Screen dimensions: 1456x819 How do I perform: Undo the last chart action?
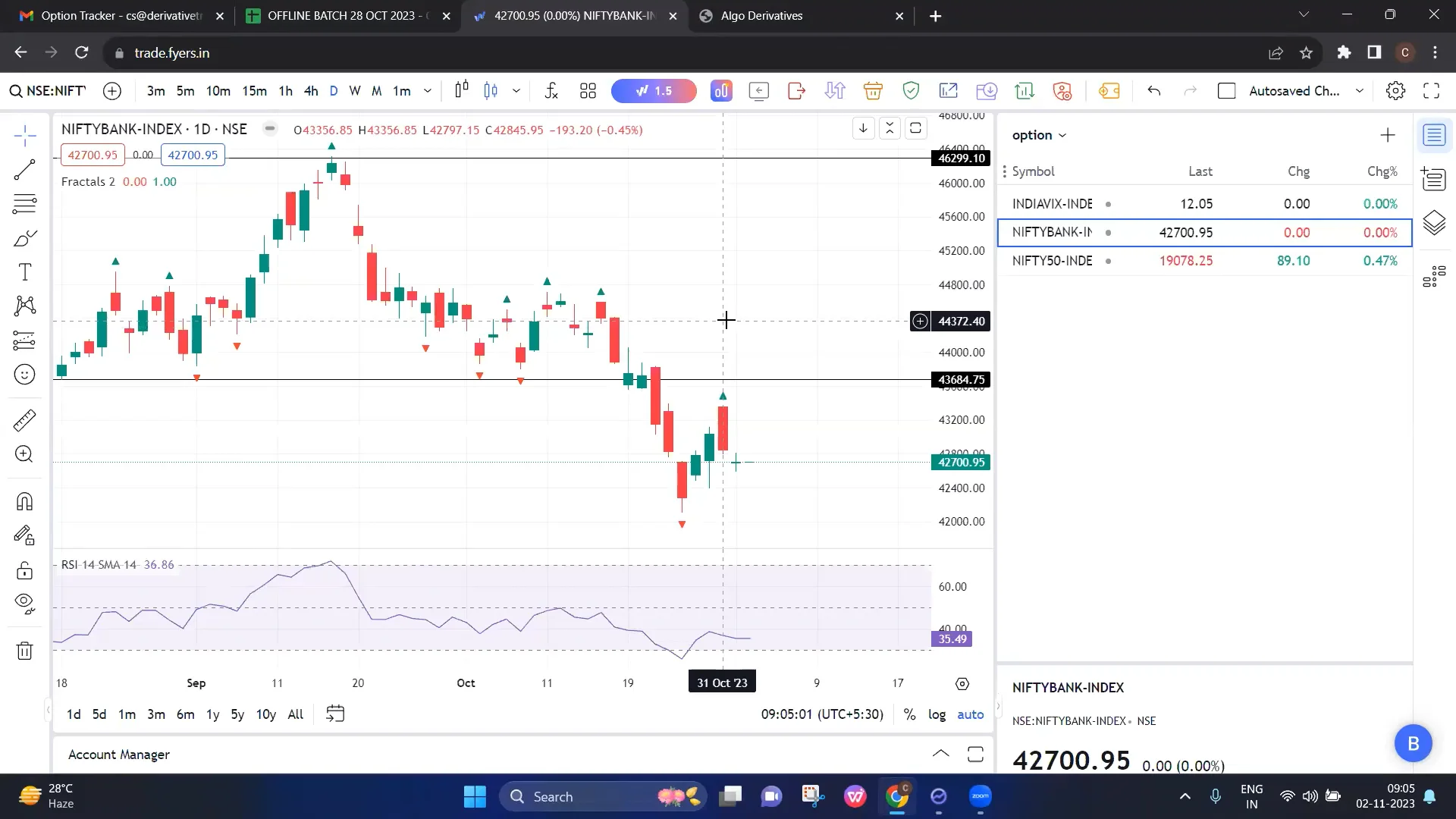coord(1154,91)
